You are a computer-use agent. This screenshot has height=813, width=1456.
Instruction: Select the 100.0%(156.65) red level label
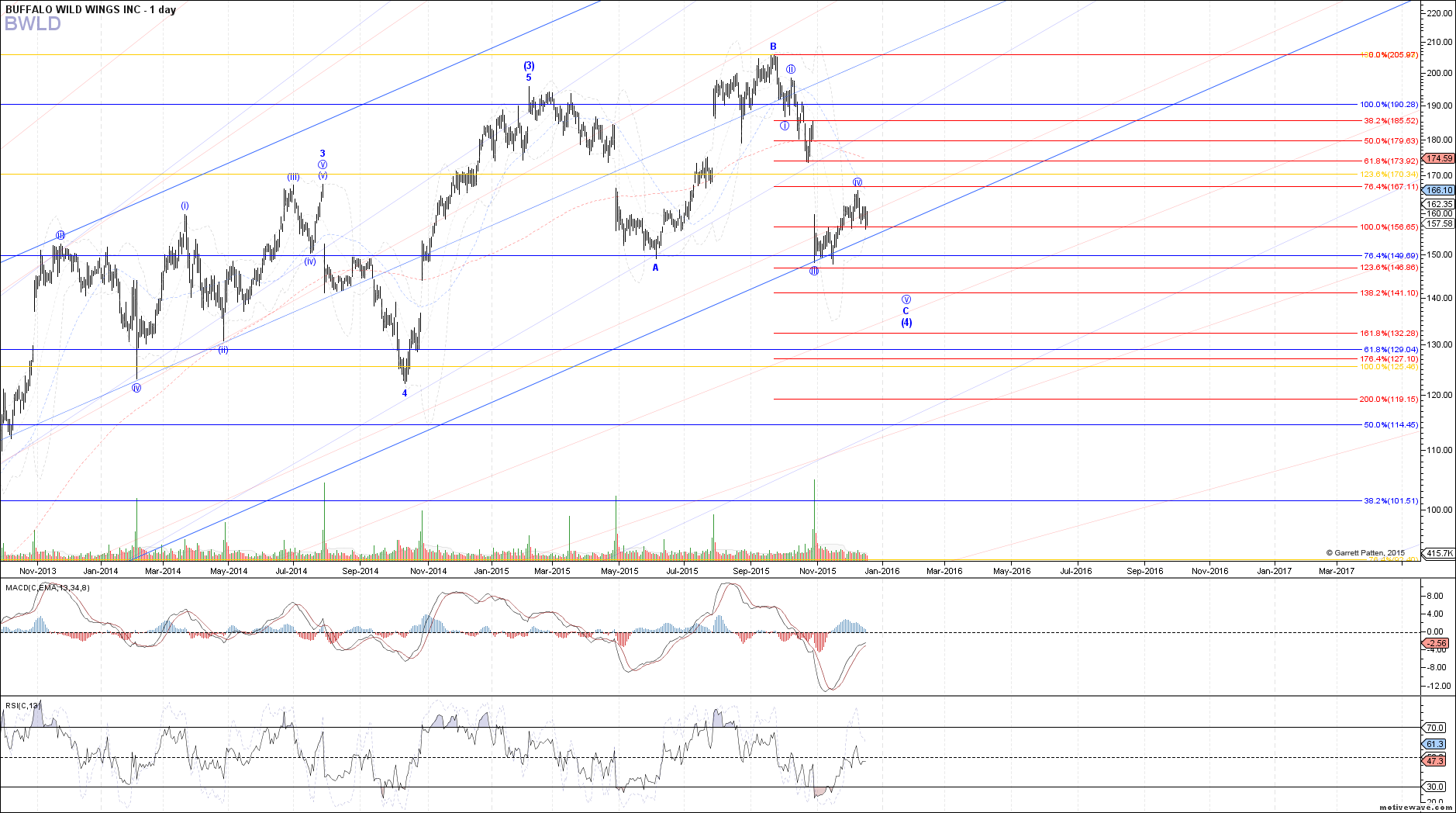pyautogui.click(x=1389, y=227)
